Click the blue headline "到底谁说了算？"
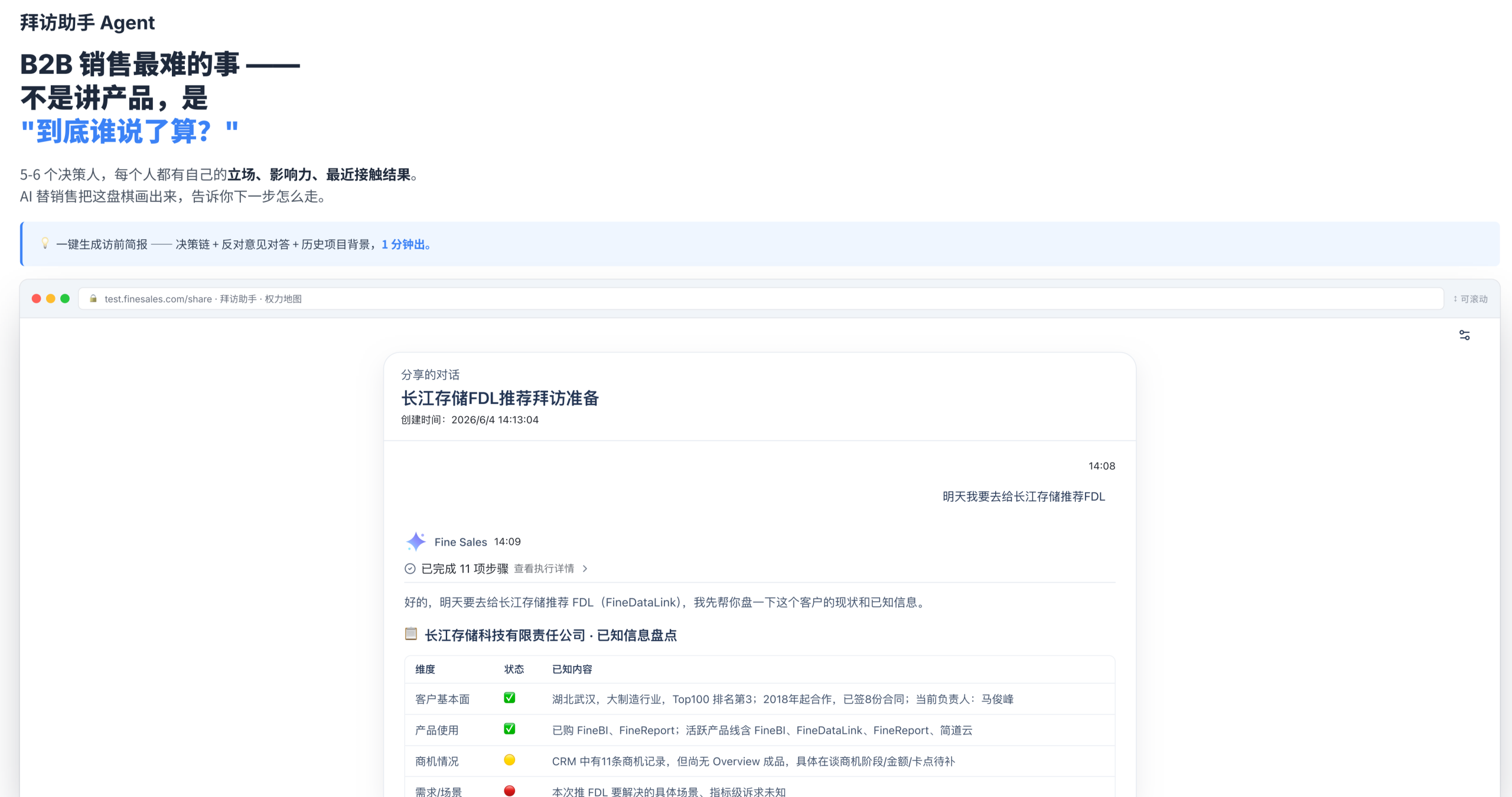1512x797 pixels. (129, 131)
